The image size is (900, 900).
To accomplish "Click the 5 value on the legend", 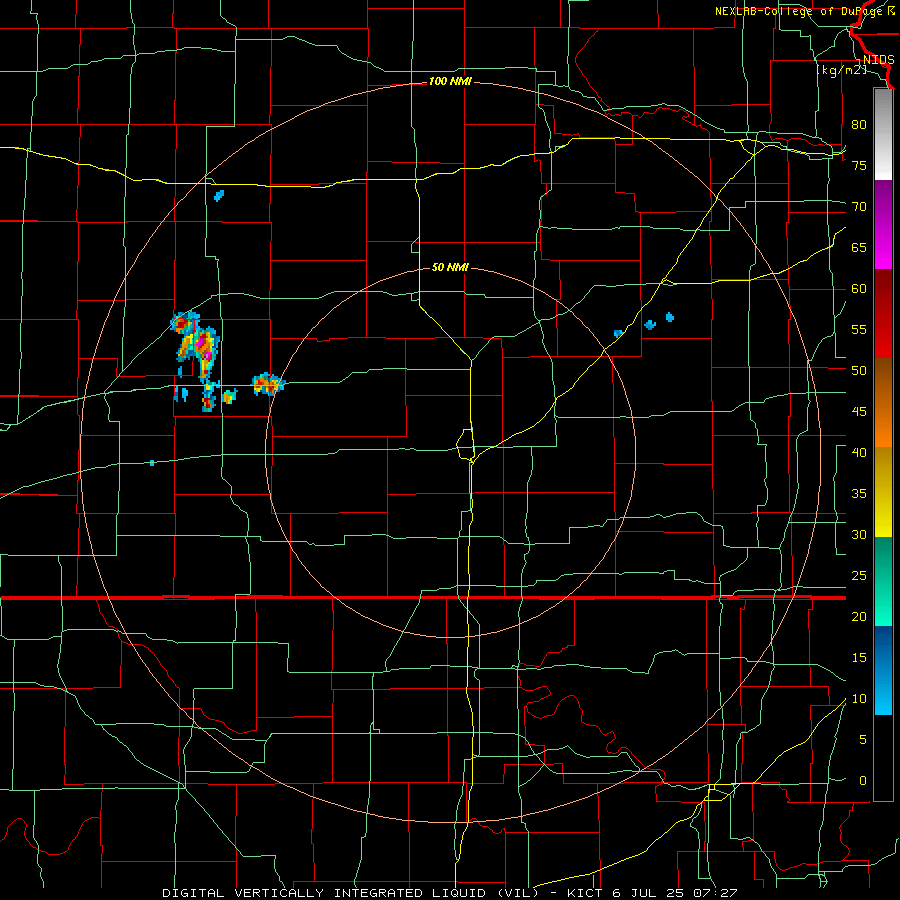I will coord(863,739).
